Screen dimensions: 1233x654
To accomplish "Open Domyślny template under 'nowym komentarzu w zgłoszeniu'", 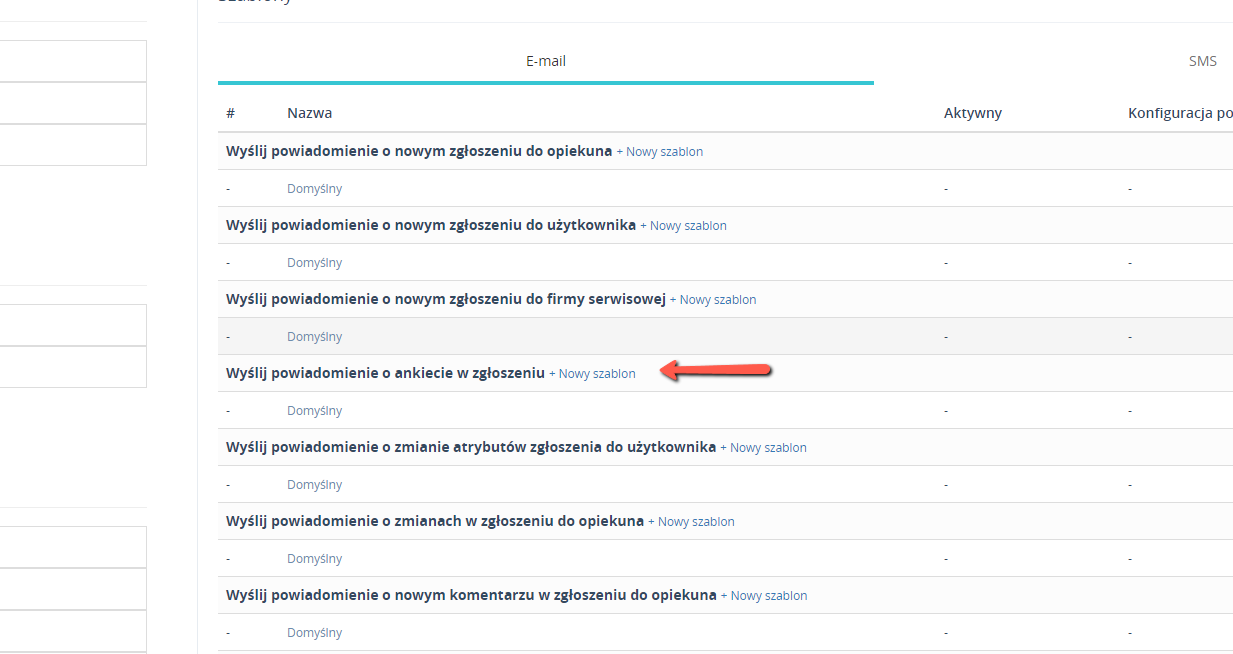I will (x=314, y=633).
